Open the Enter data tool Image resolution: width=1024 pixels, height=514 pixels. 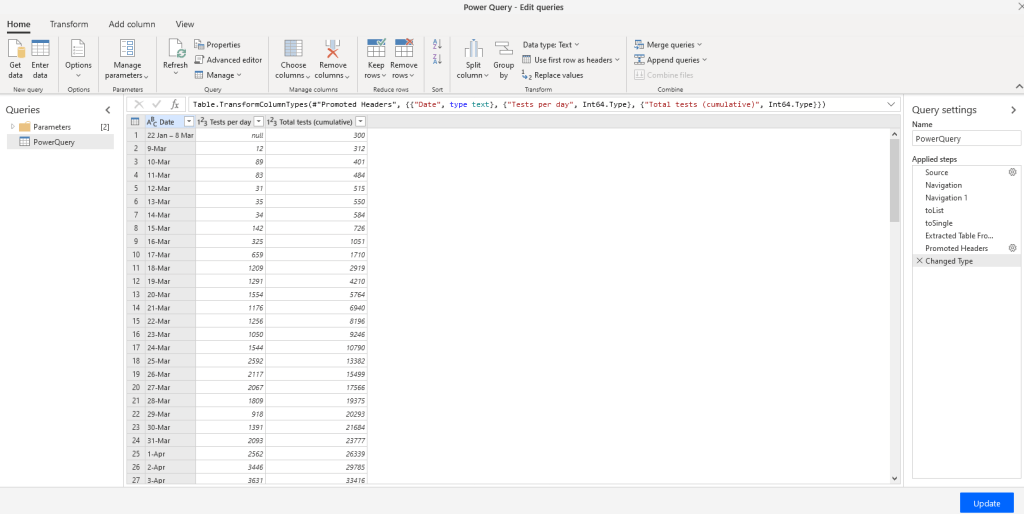(40, 50)
